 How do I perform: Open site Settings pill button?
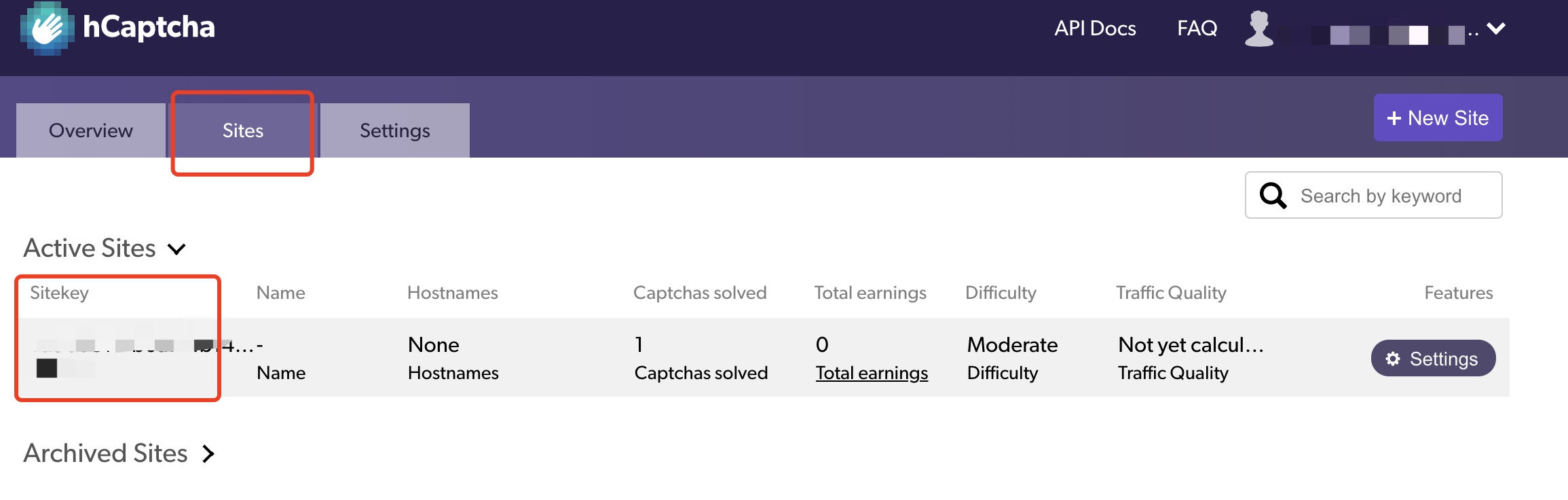pos(1434,358)
